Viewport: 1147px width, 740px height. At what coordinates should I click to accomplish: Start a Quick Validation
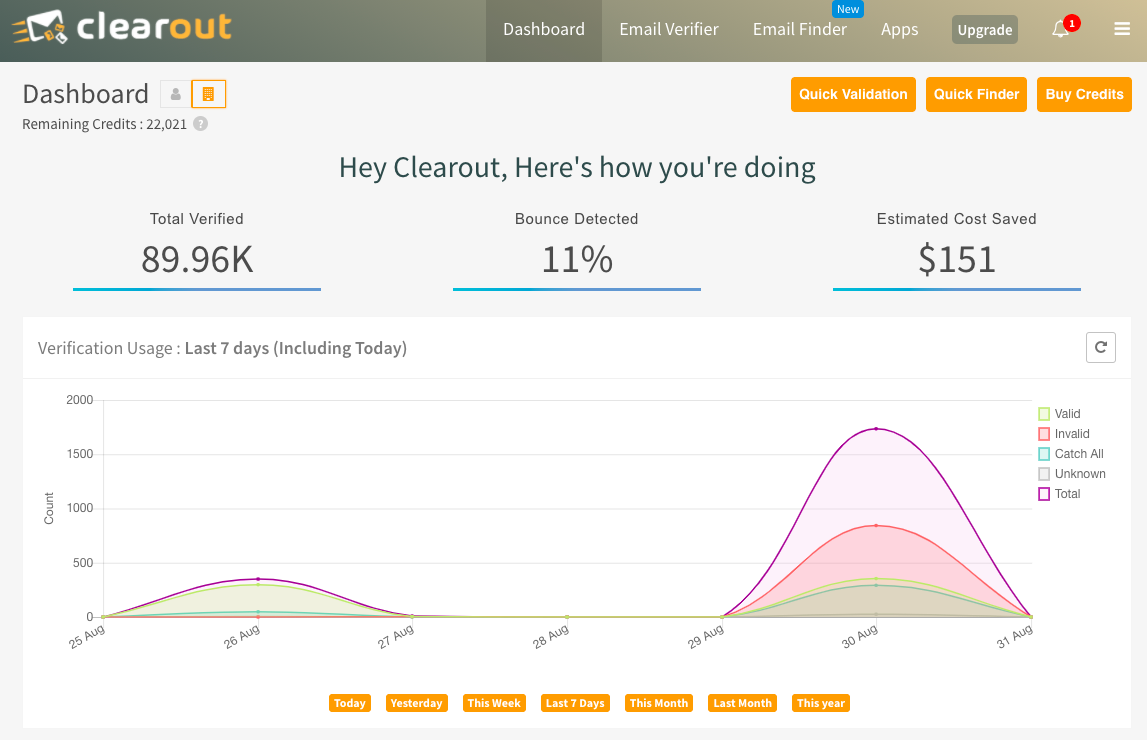click(x=853, y=94)
